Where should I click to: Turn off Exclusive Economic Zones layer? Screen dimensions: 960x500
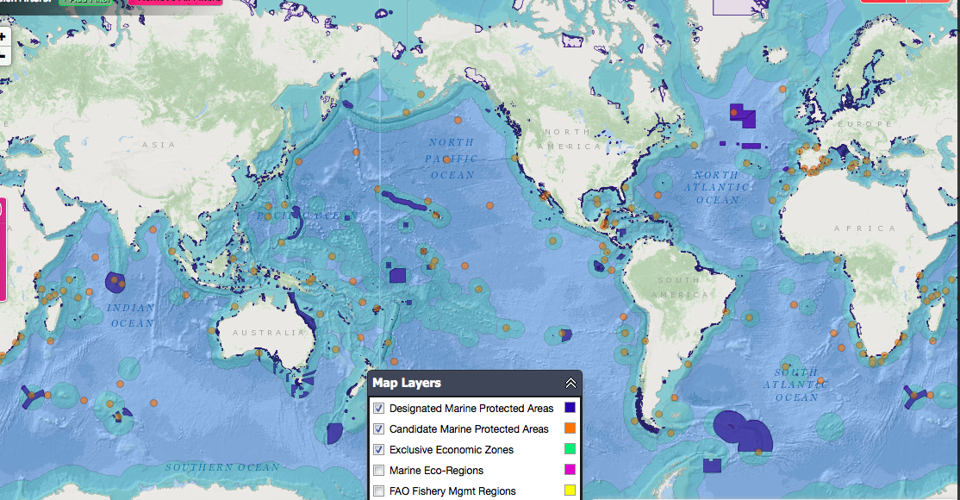tap(379, 450)
